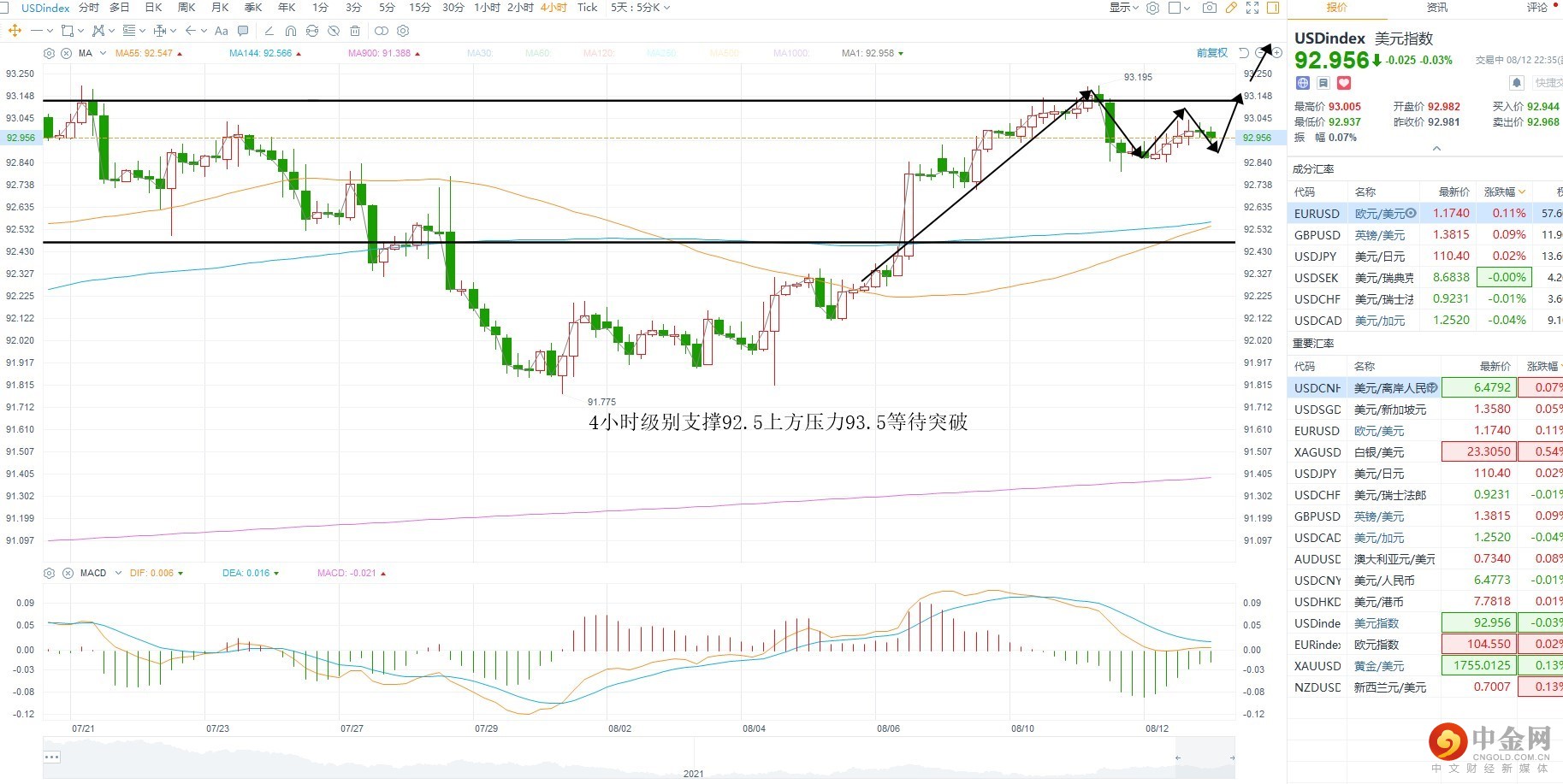The height and width of the screenshot is (784, 1563).
Task: Choose the pitchfork channel drawing tool
Action: pos(98,31)
